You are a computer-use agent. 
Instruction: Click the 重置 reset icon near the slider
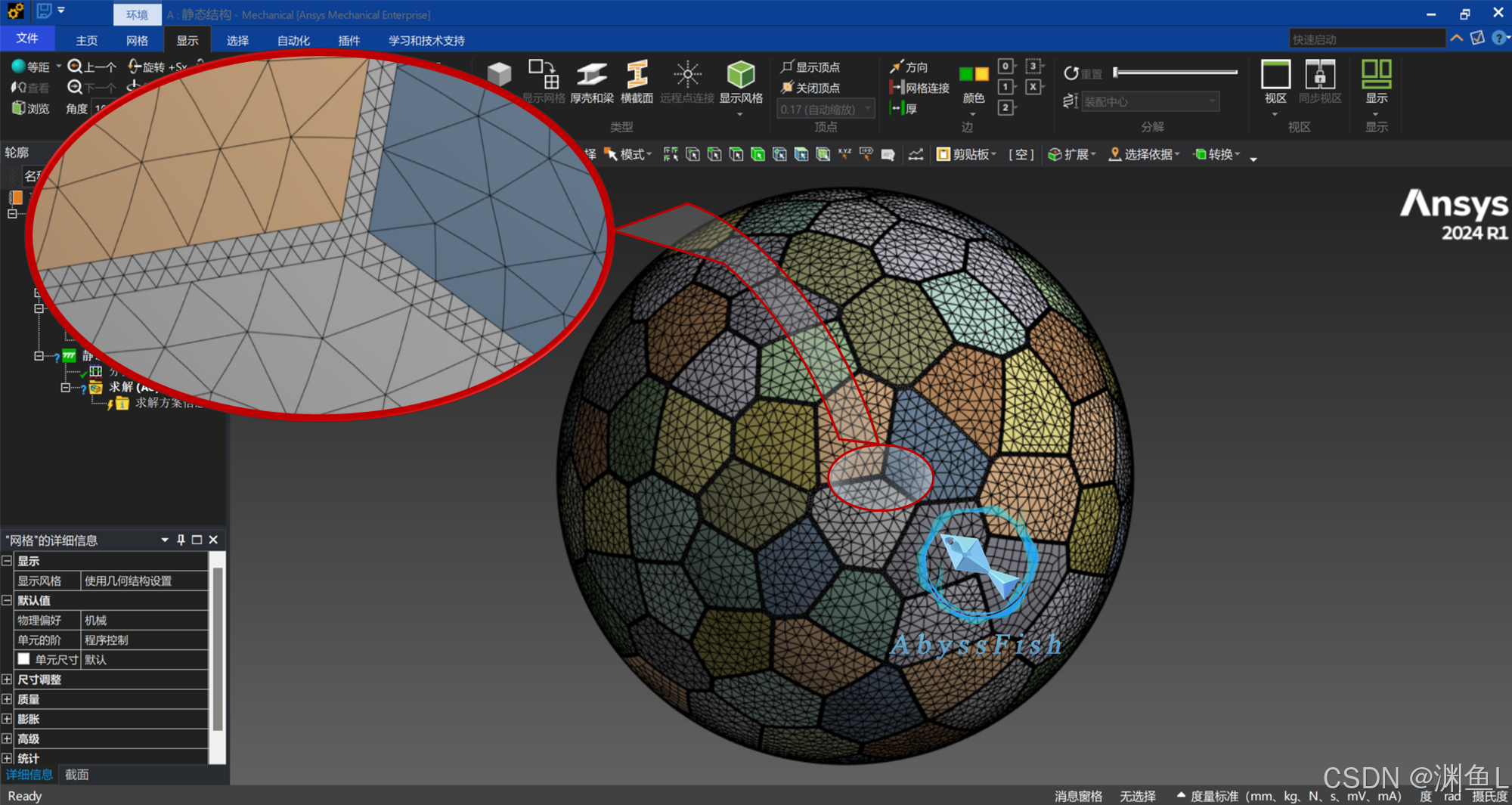pos(1073,73)
